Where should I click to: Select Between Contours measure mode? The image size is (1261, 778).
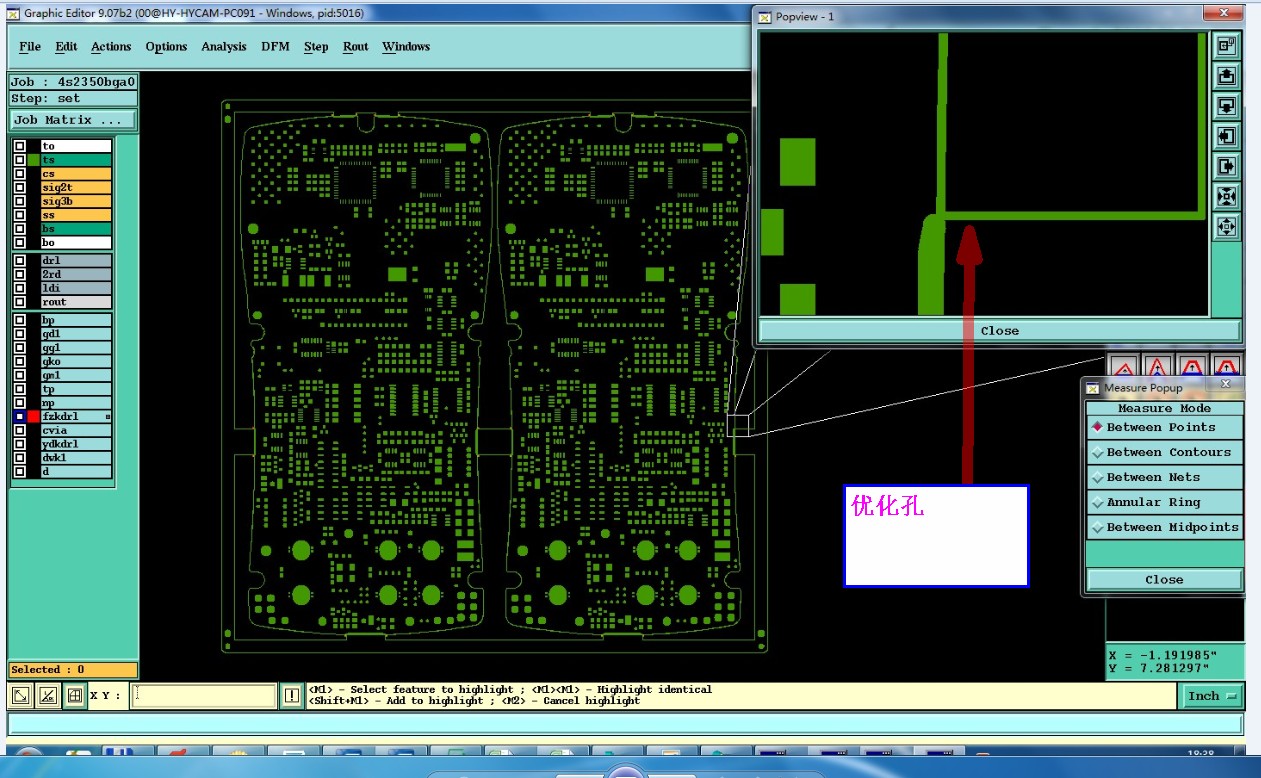click(x=1165, y=452)
